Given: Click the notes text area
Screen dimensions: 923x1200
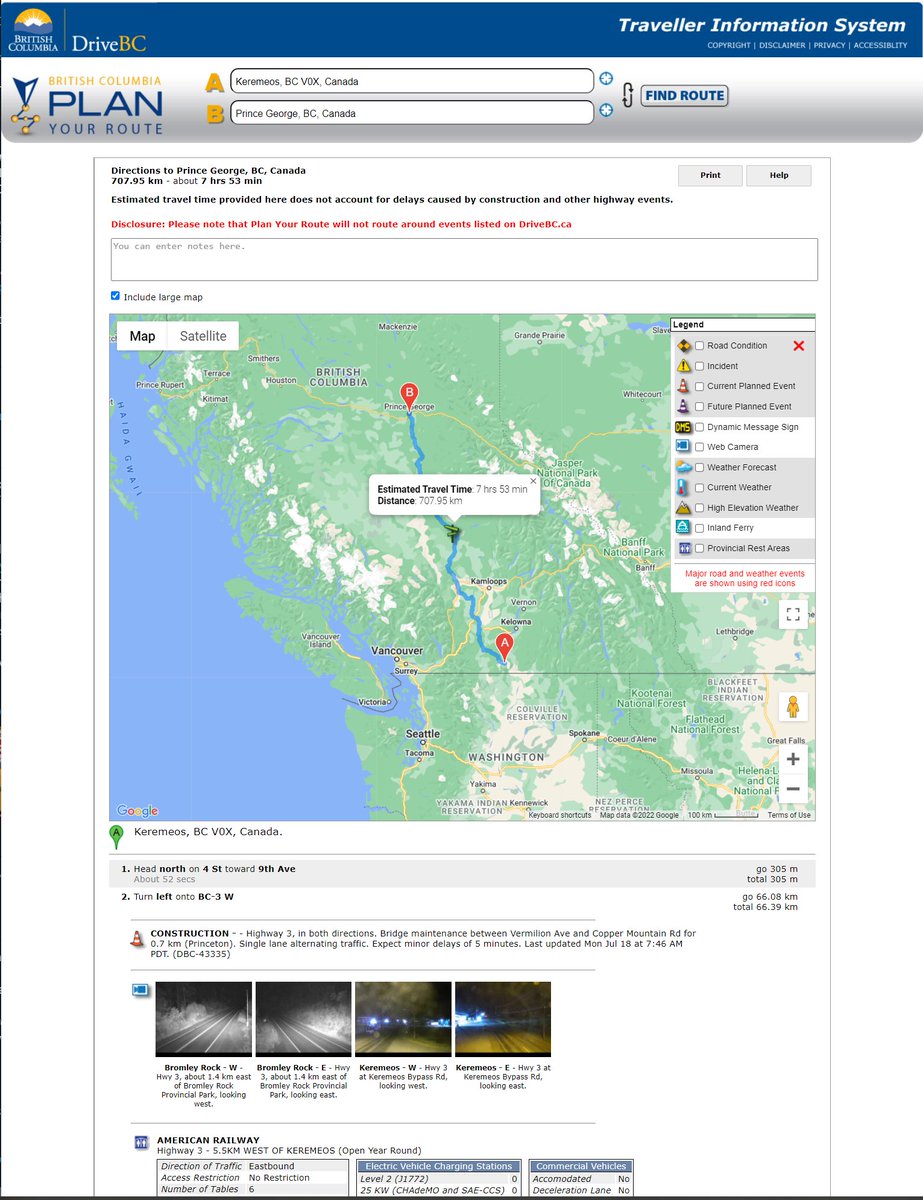Looking at the screenshot, I should click(464, 259).
